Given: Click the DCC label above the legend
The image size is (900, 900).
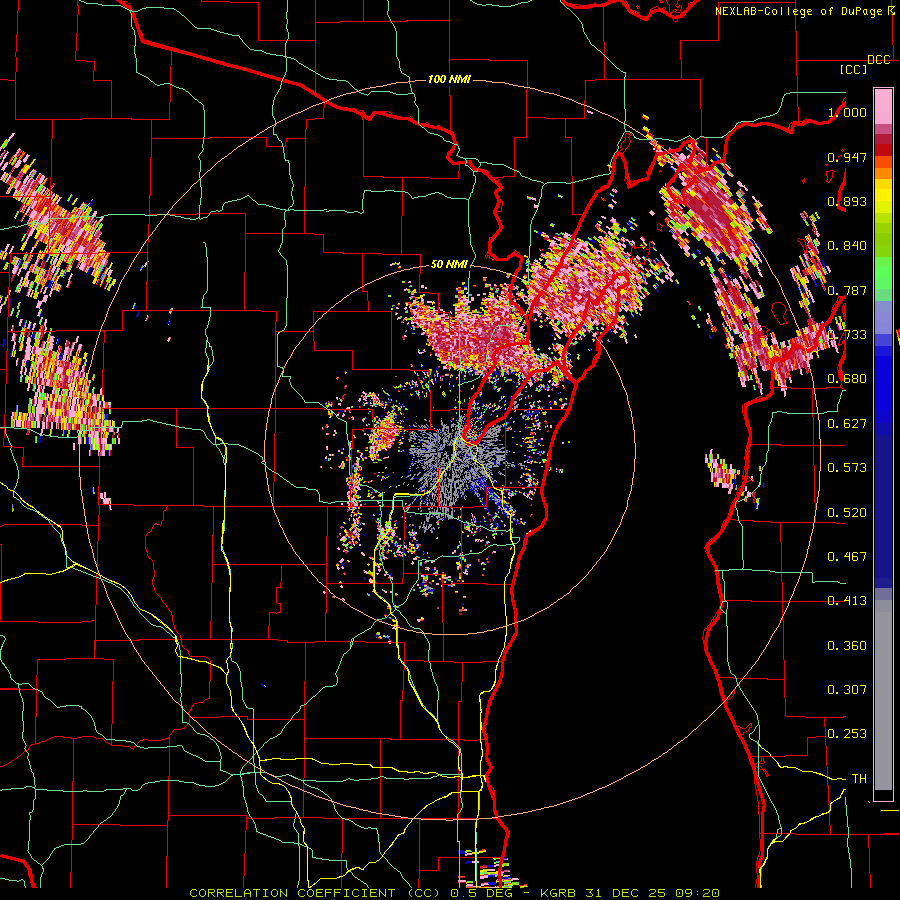Looking at the screenshot, I should [x=879, y=60].
